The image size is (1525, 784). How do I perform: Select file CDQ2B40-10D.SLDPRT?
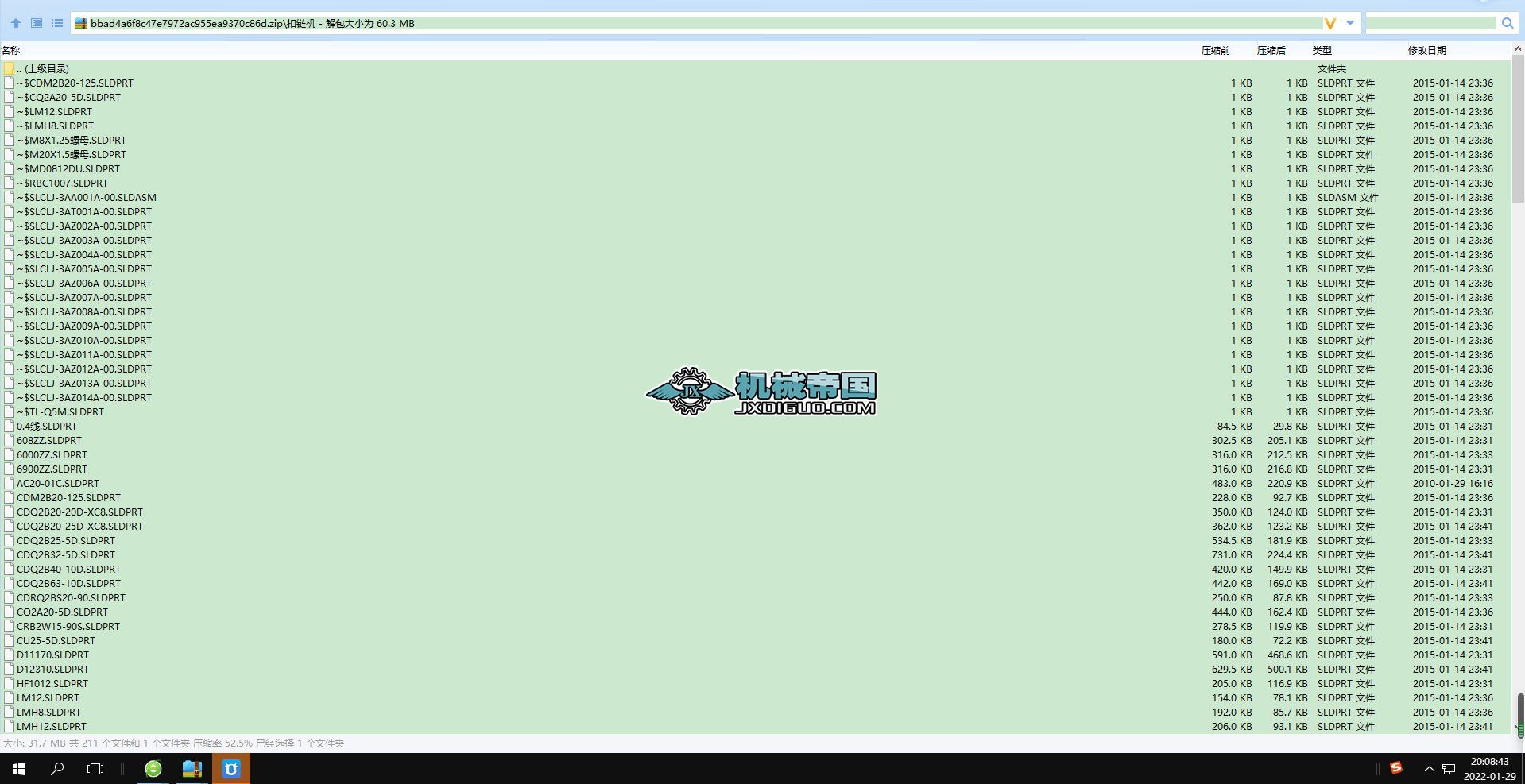point(68,570)
